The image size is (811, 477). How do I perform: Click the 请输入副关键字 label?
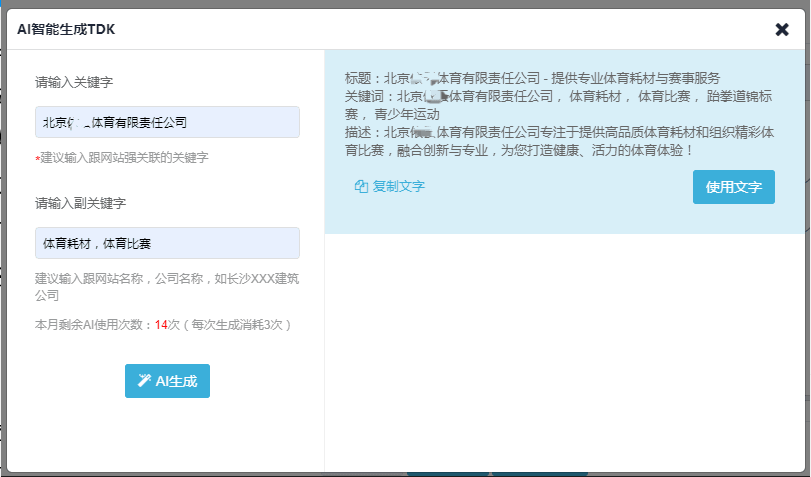[x=81, y=203]
